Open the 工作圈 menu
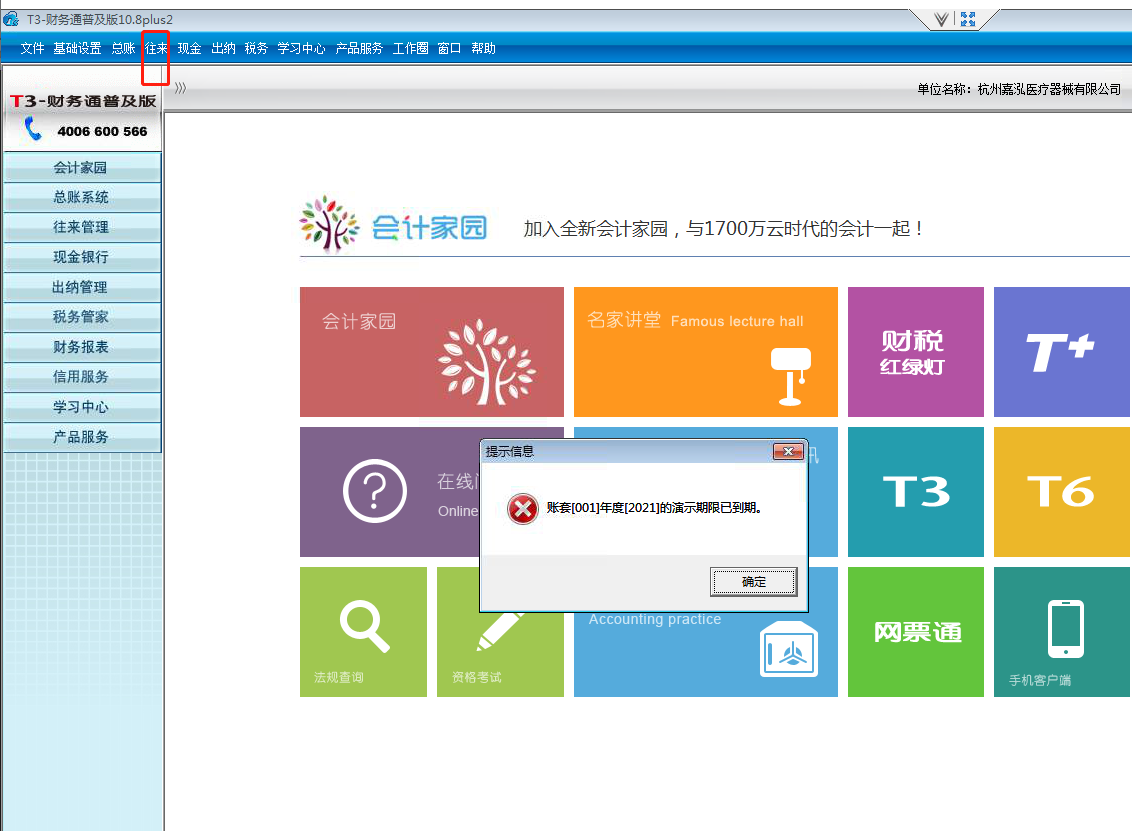The height and width of the screenshot is (831, 1132). tap(410, 48)
